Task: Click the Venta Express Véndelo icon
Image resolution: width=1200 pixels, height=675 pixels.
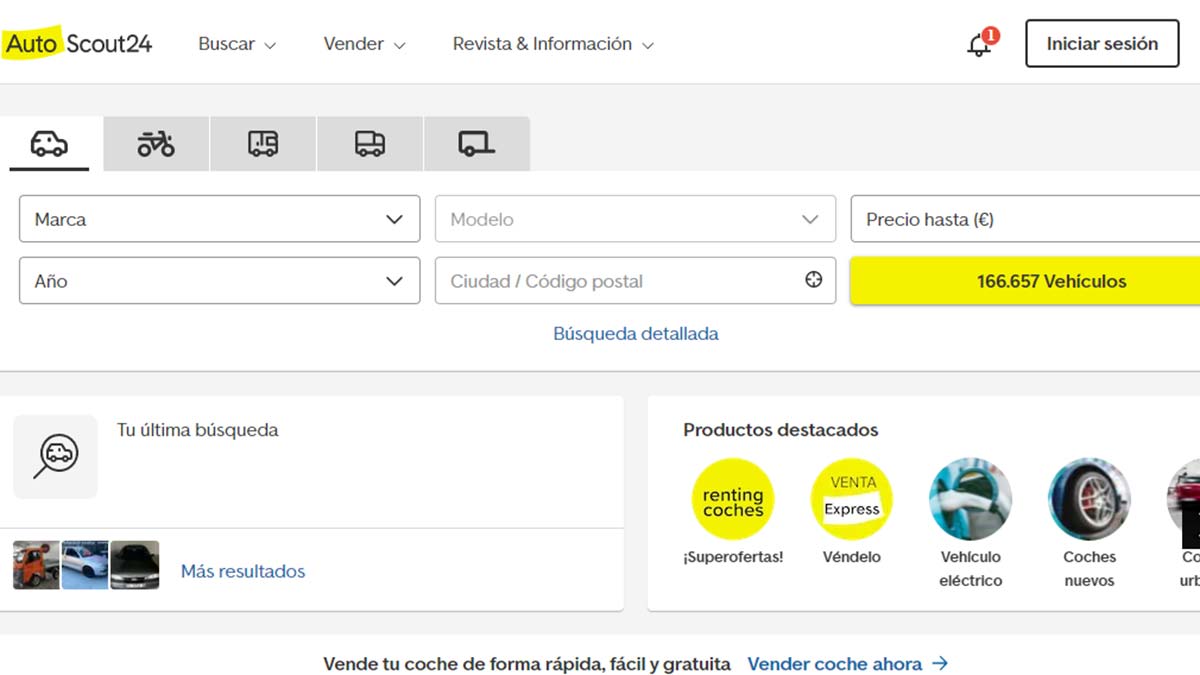Action: 851,500
